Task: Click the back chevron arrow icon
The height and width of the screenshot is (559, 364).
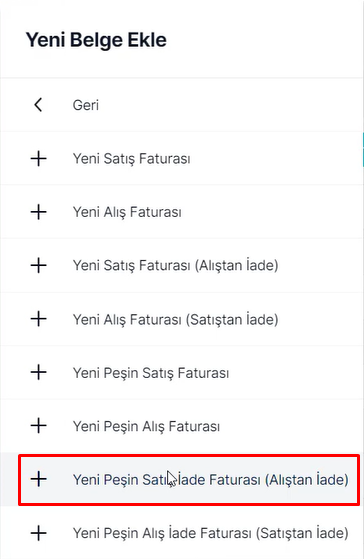Action: [38, 105]
